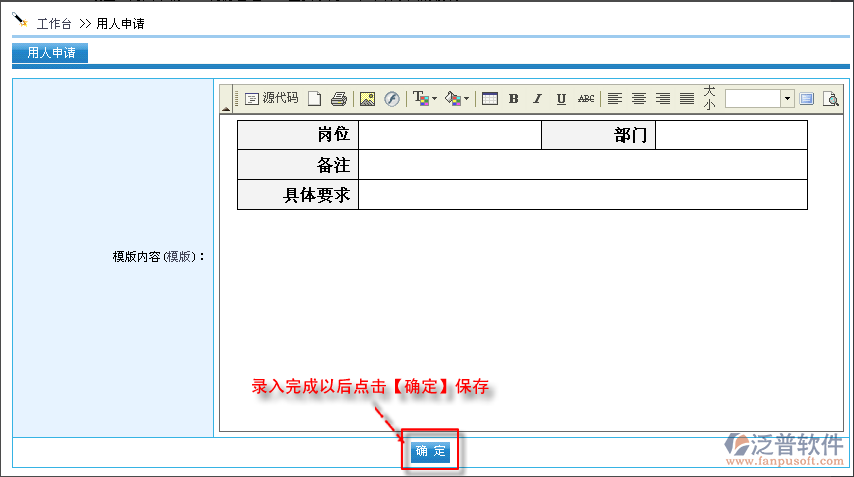Click the 工作台 breadcrumb link
This screenshot has width=854, height=477.
[x=54, y=24]
